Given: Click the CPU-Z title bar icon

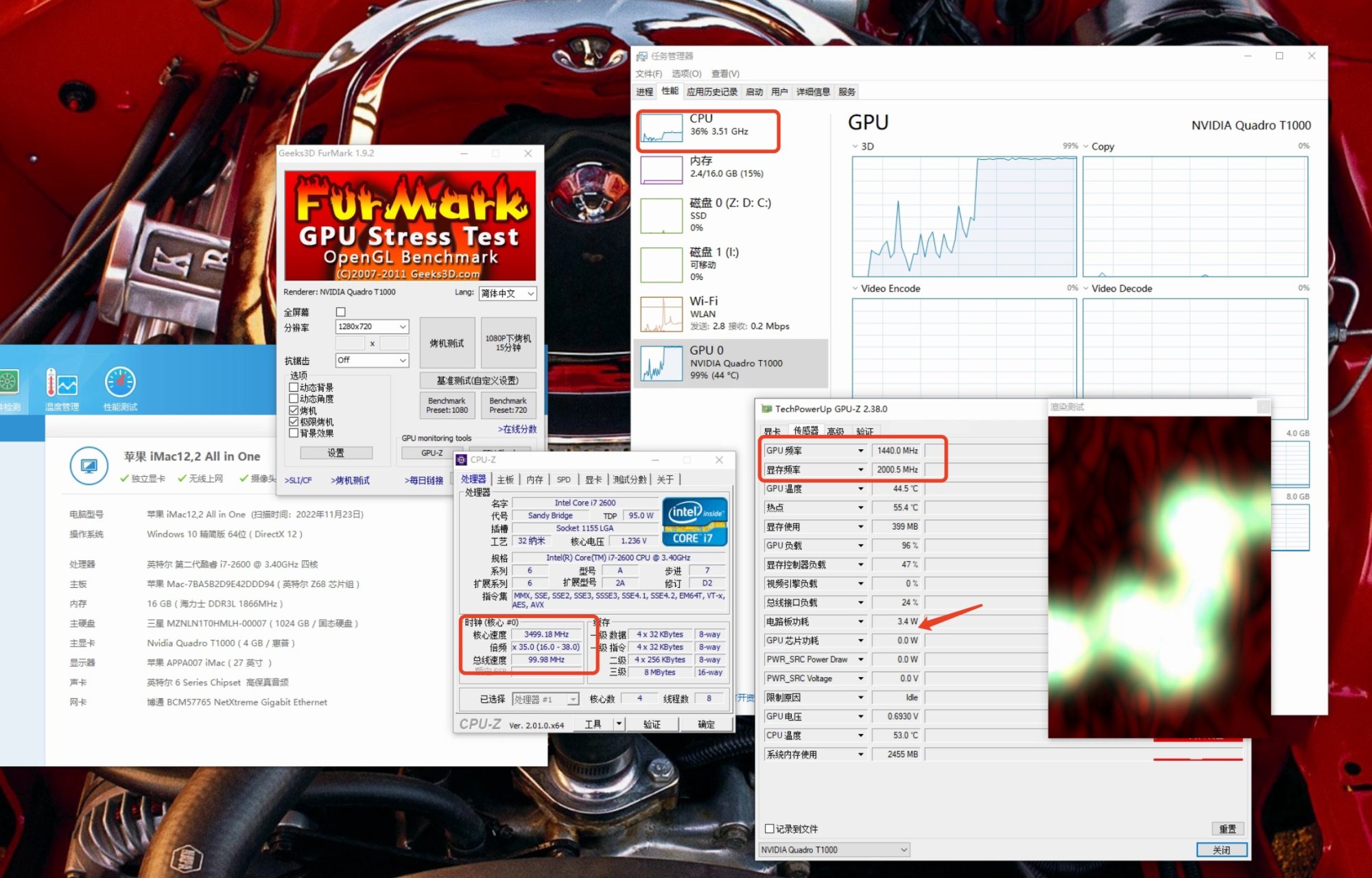Looking at the screenshot, I should click(462, 460).
